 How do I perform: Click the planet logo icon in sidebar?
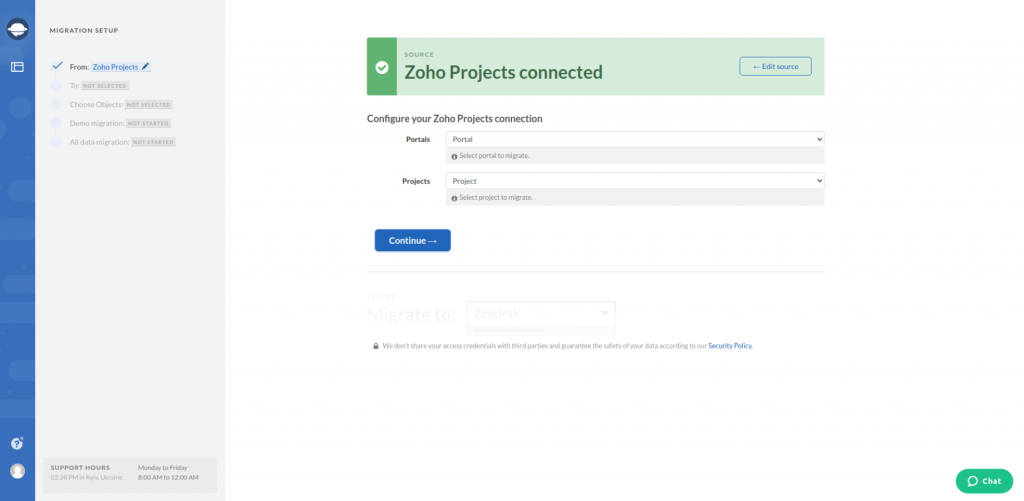(17, 29)
